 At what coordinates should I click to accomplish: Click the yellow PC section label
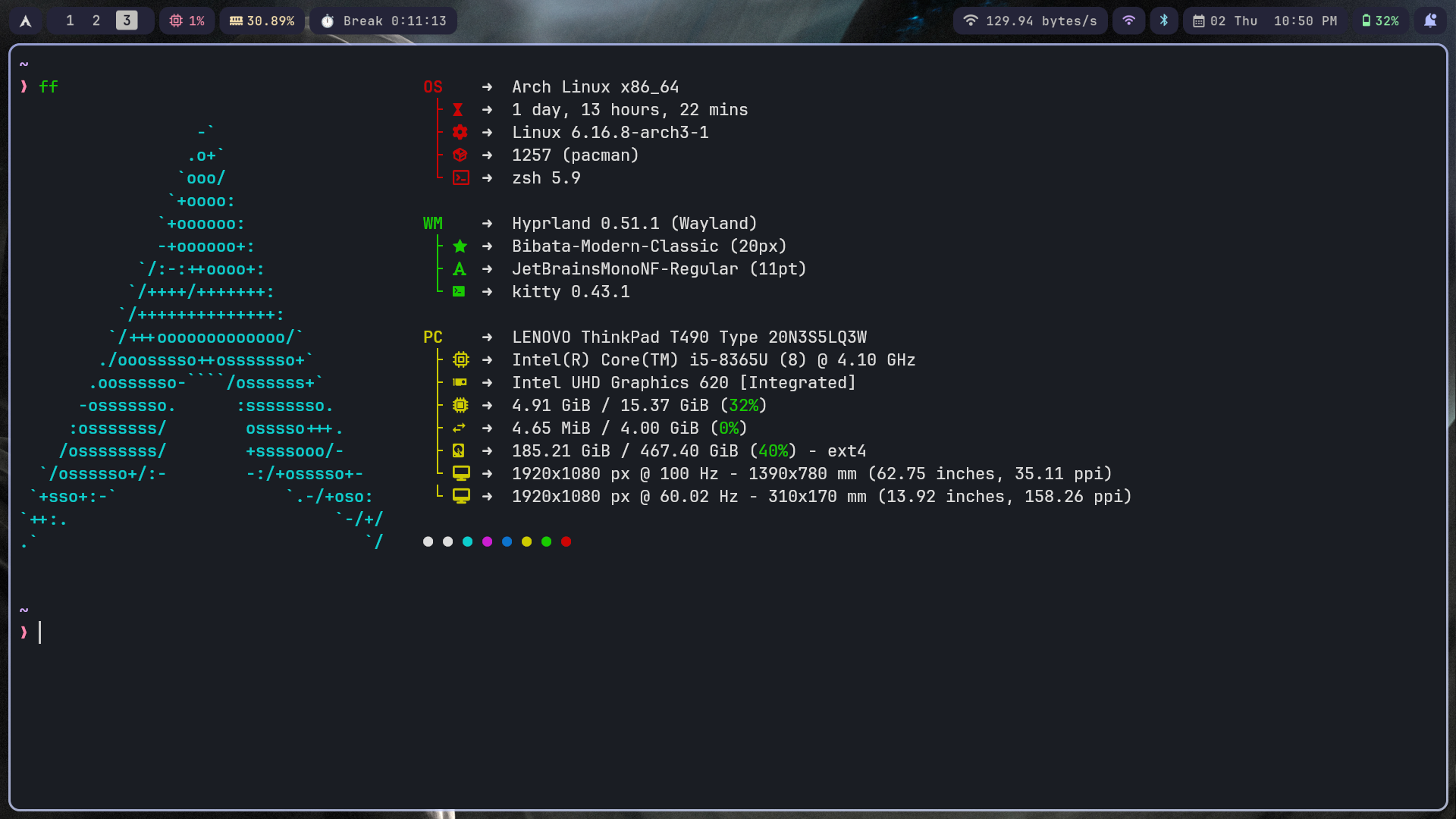point(433,337)
